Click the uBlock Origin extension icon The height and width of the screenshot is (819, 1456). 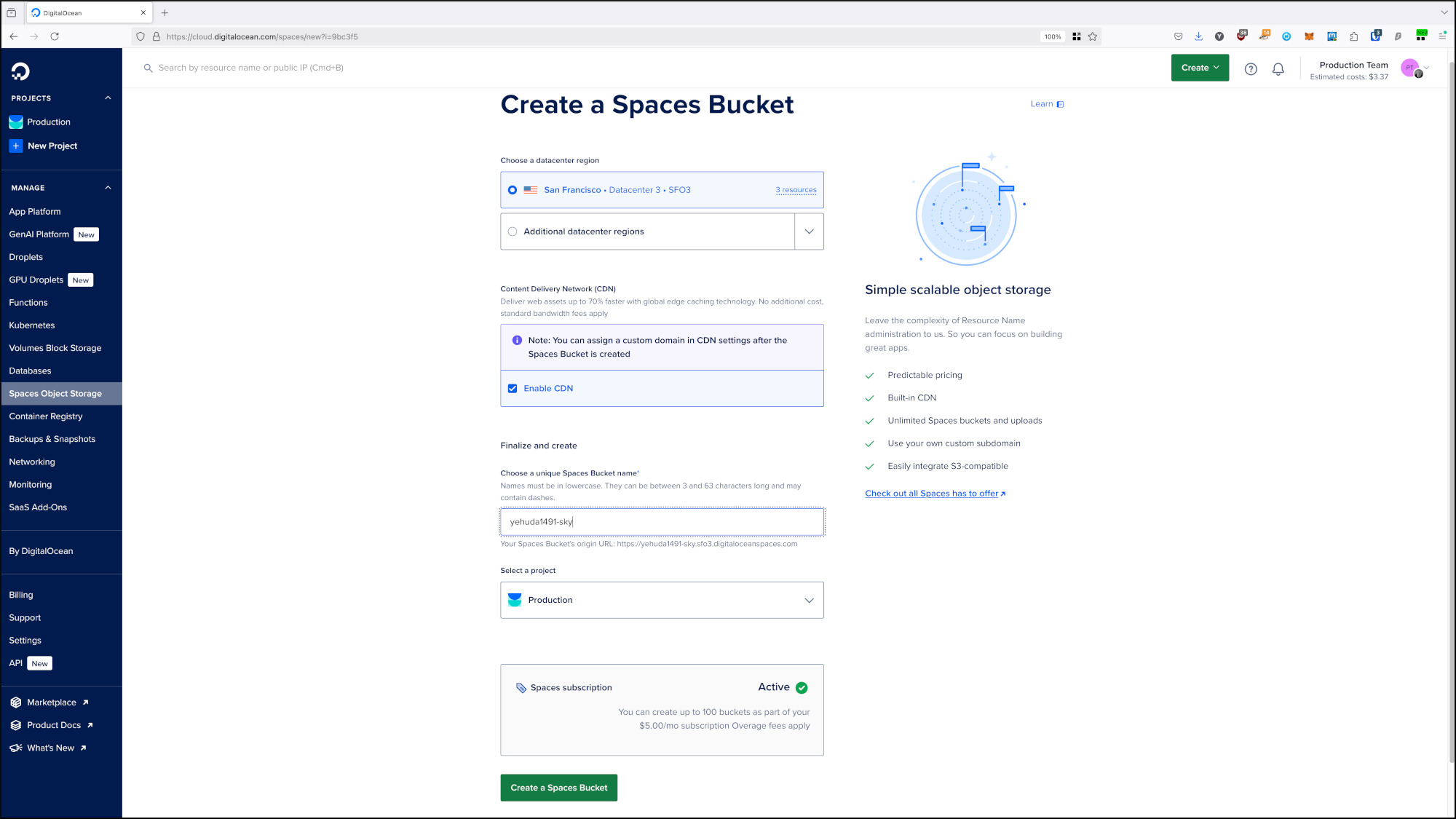pos(1242,36)
